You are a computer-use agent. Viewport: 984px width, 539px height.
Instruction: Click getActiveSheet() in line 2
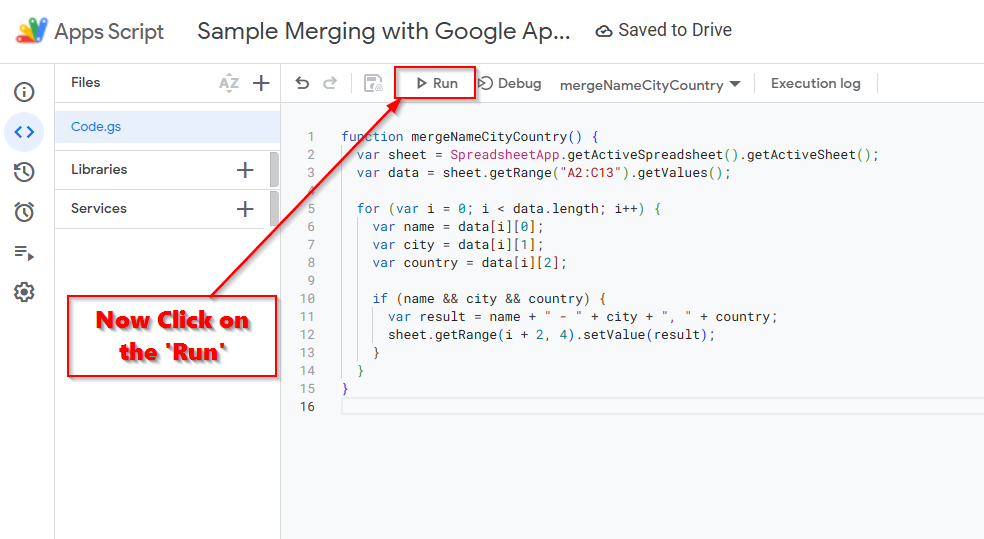coord(808,155)
